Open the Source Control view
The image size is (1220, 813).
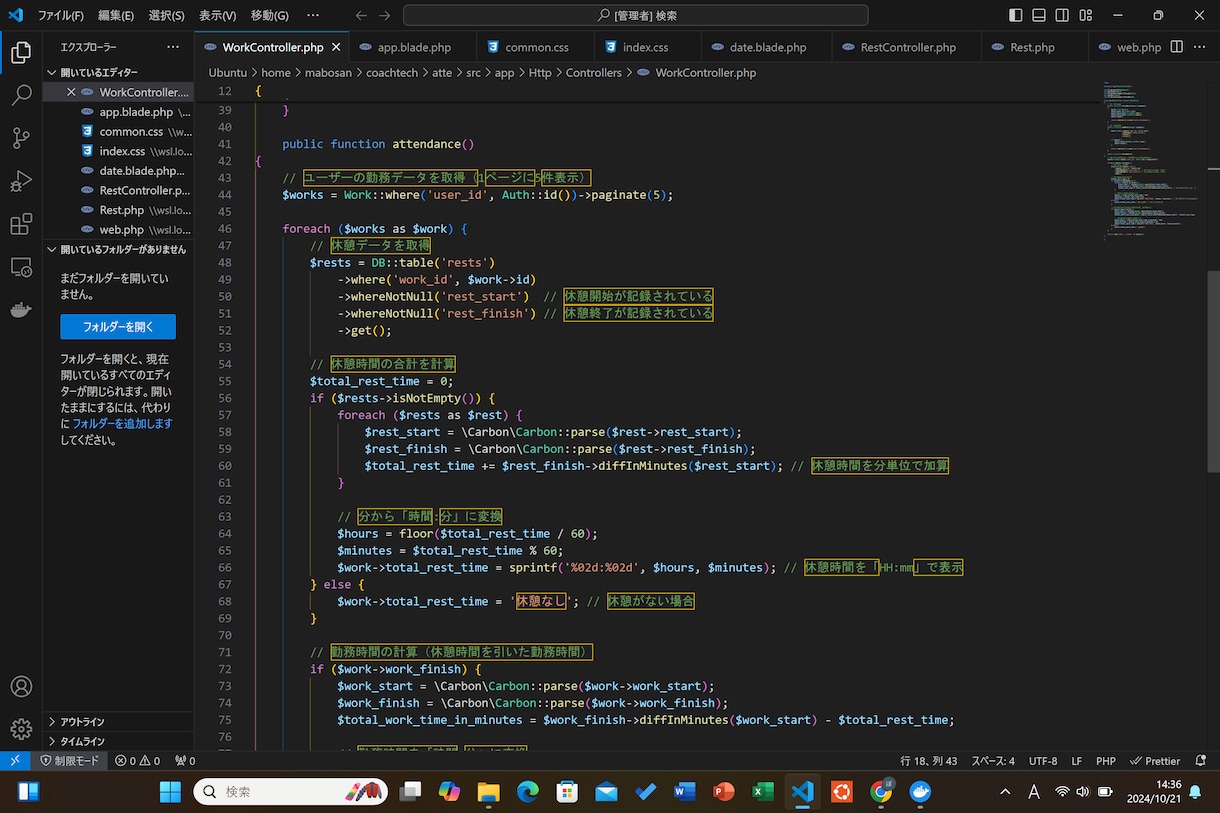point(21,138)
